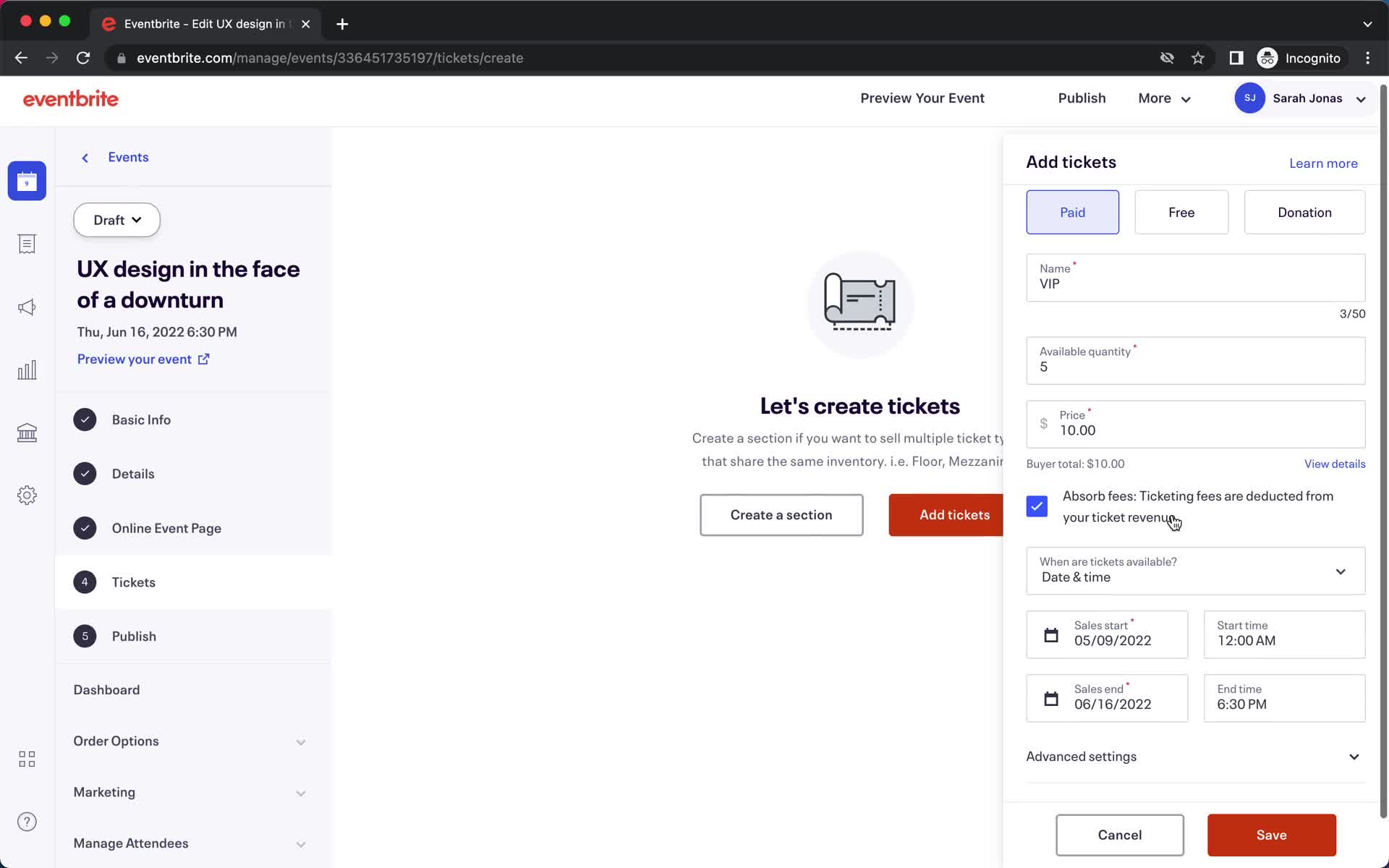
Task: Click the tracking protection eye icon
Action: (x=1167, y=58)
